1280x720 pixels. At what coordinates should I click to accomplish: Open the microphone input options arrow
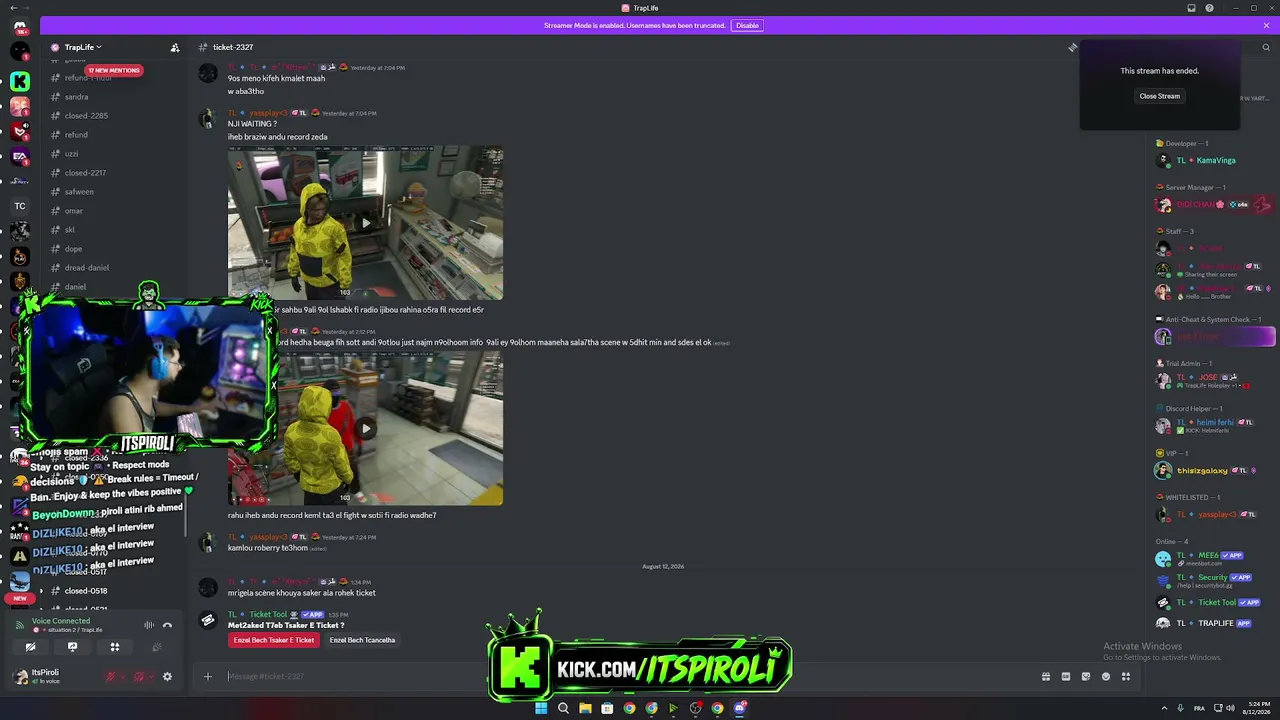pos(123,677)
